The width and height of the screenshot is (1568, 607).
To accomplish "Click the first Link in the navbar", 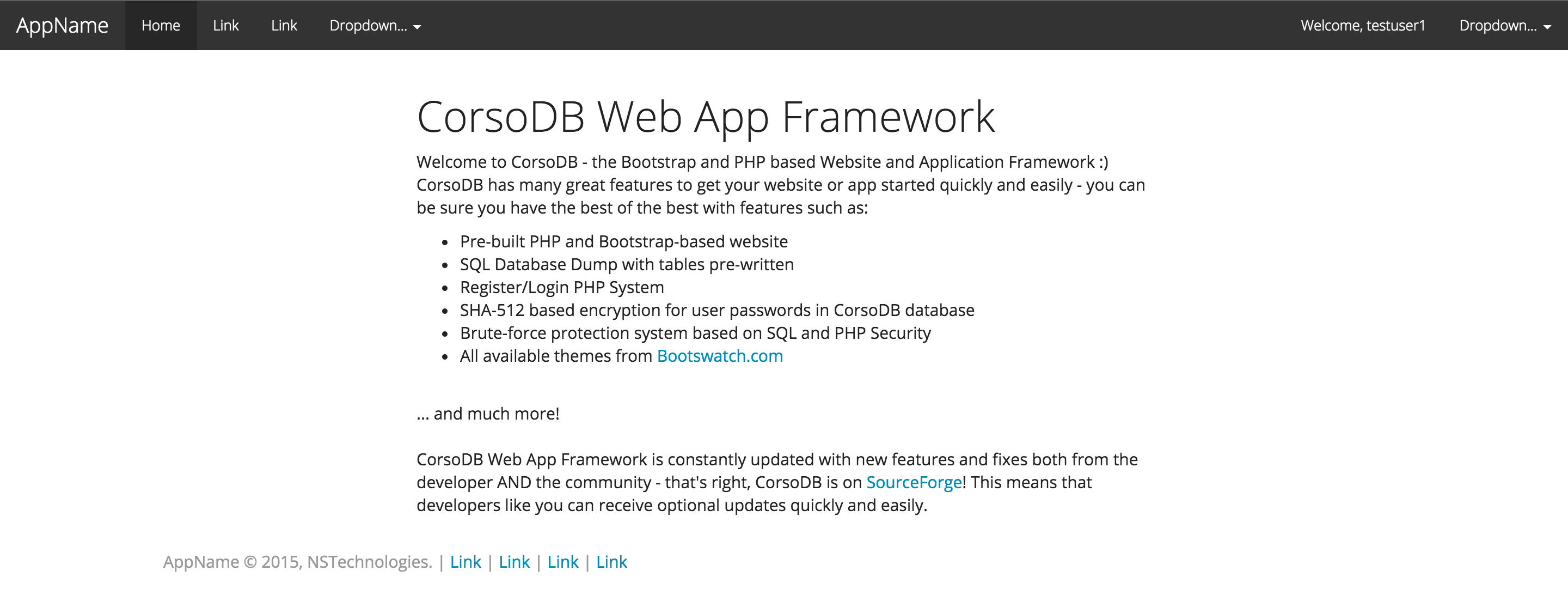I will (225, 26).
